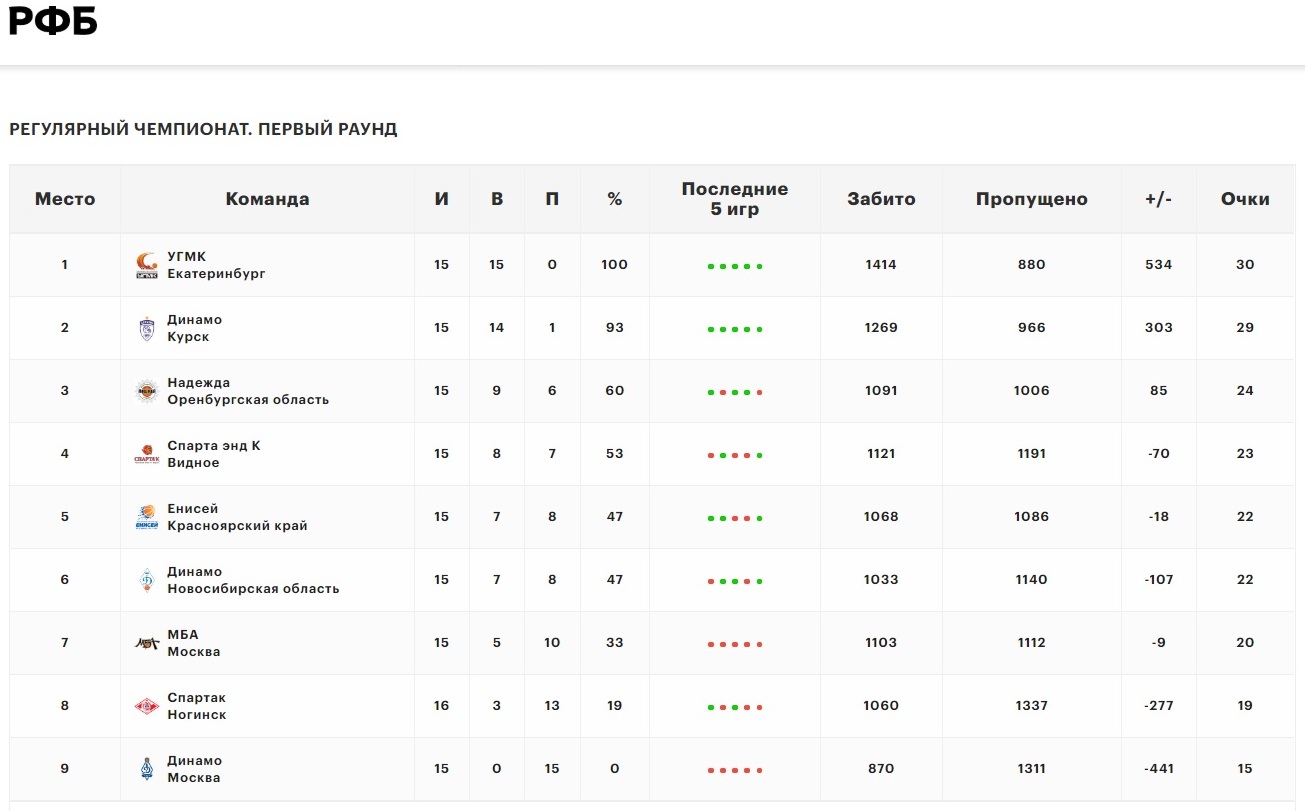Open the МБА Москва team link
The image size is (1305, 811).
coord(193,643)
